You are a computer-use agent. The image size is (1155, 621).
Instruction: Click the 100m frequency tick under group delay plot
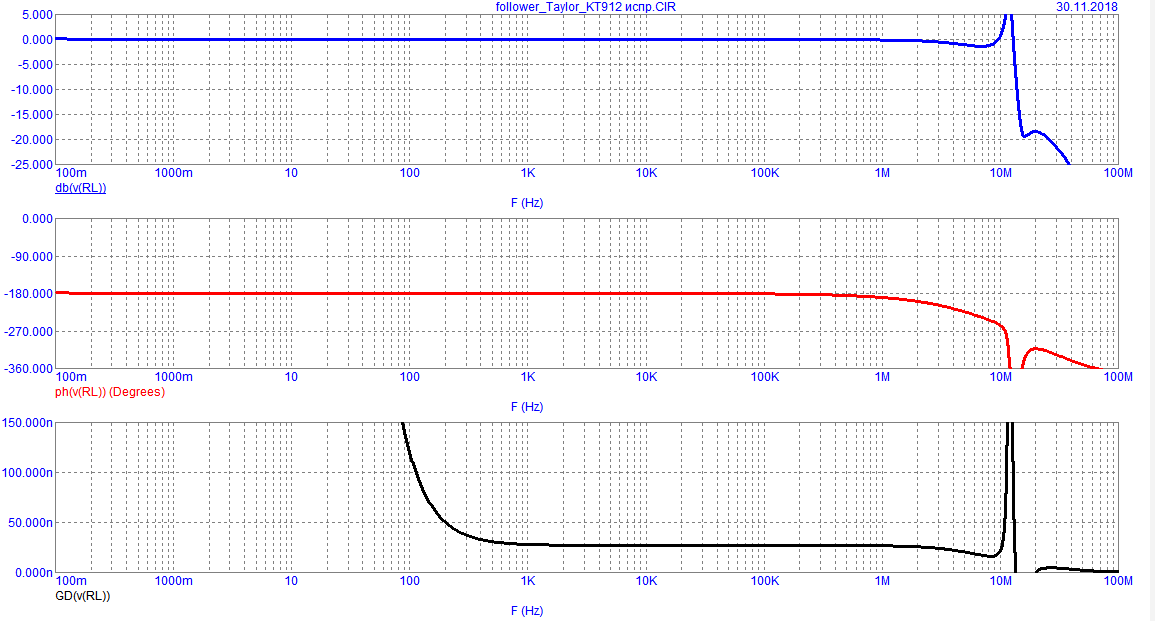pyautogui.click(x=71, y=581)
